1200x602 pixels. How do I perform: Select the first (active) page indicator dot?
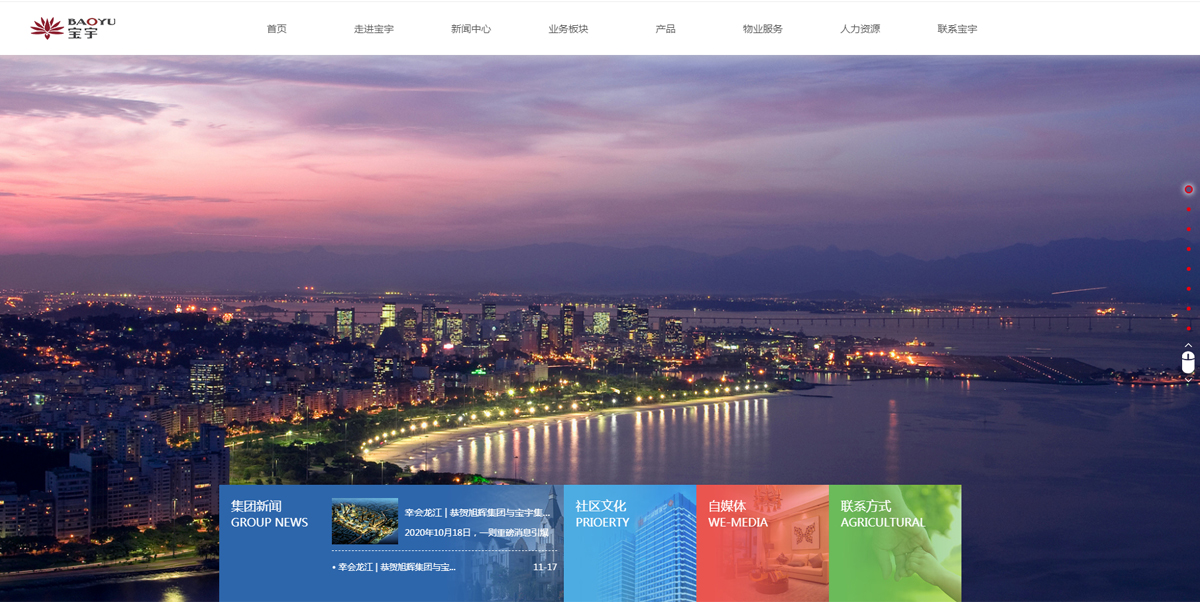[1188, 189]
